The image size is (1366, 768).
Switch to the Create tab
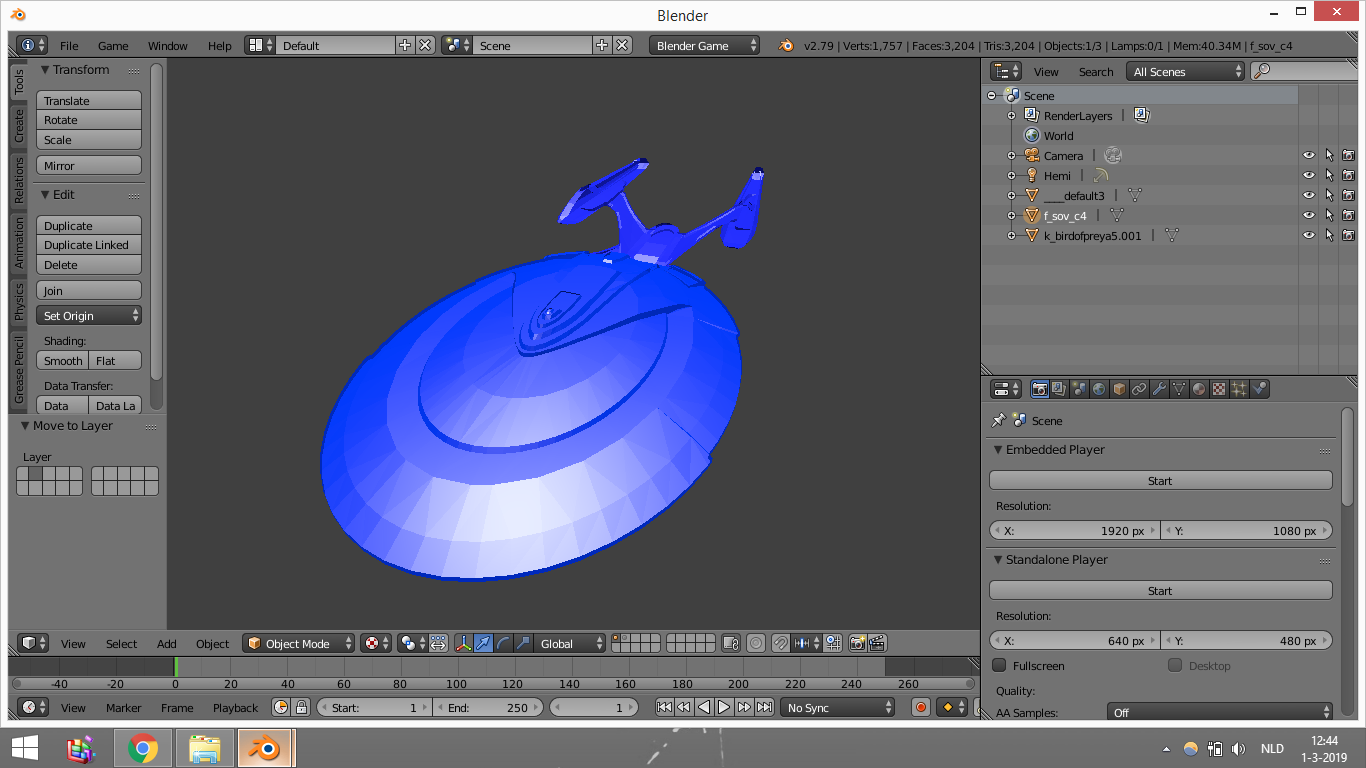[18, 126]
